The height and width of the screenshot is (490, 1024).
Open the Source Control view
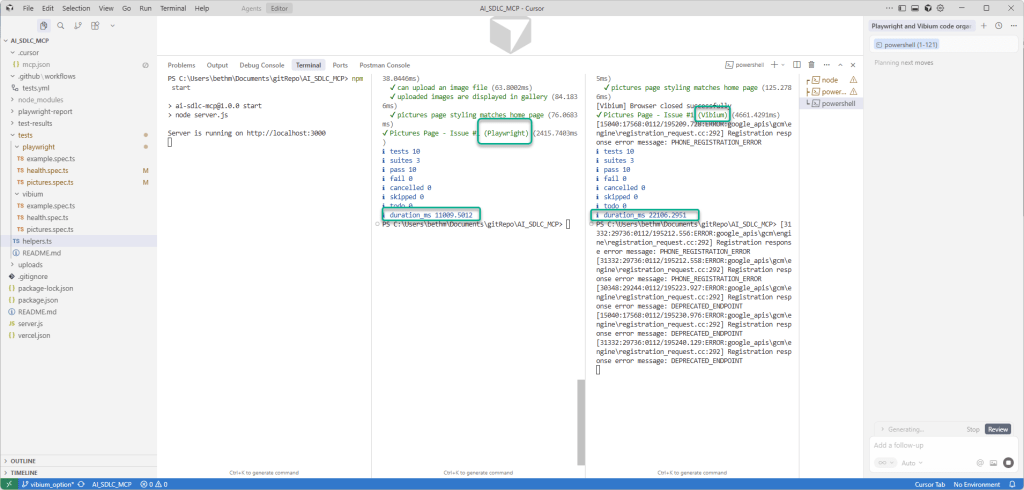(x=76, y=26)
